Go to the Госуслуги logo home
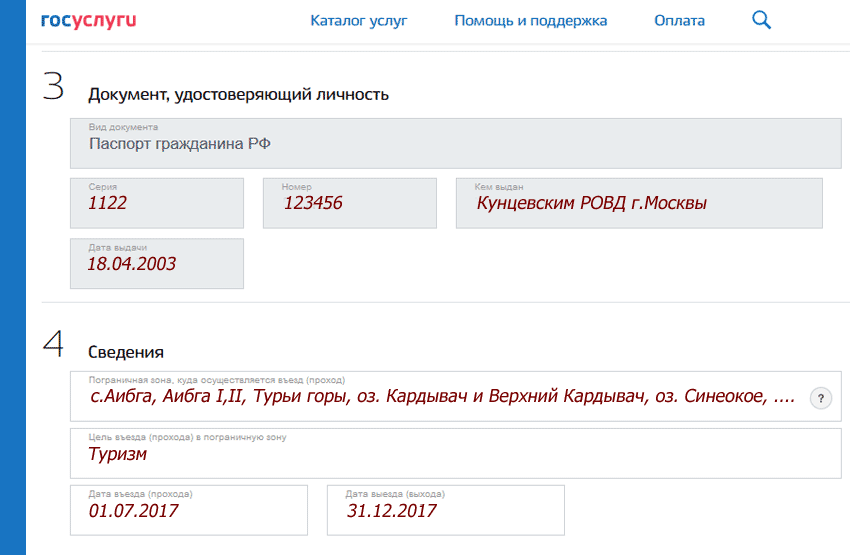 88,21
